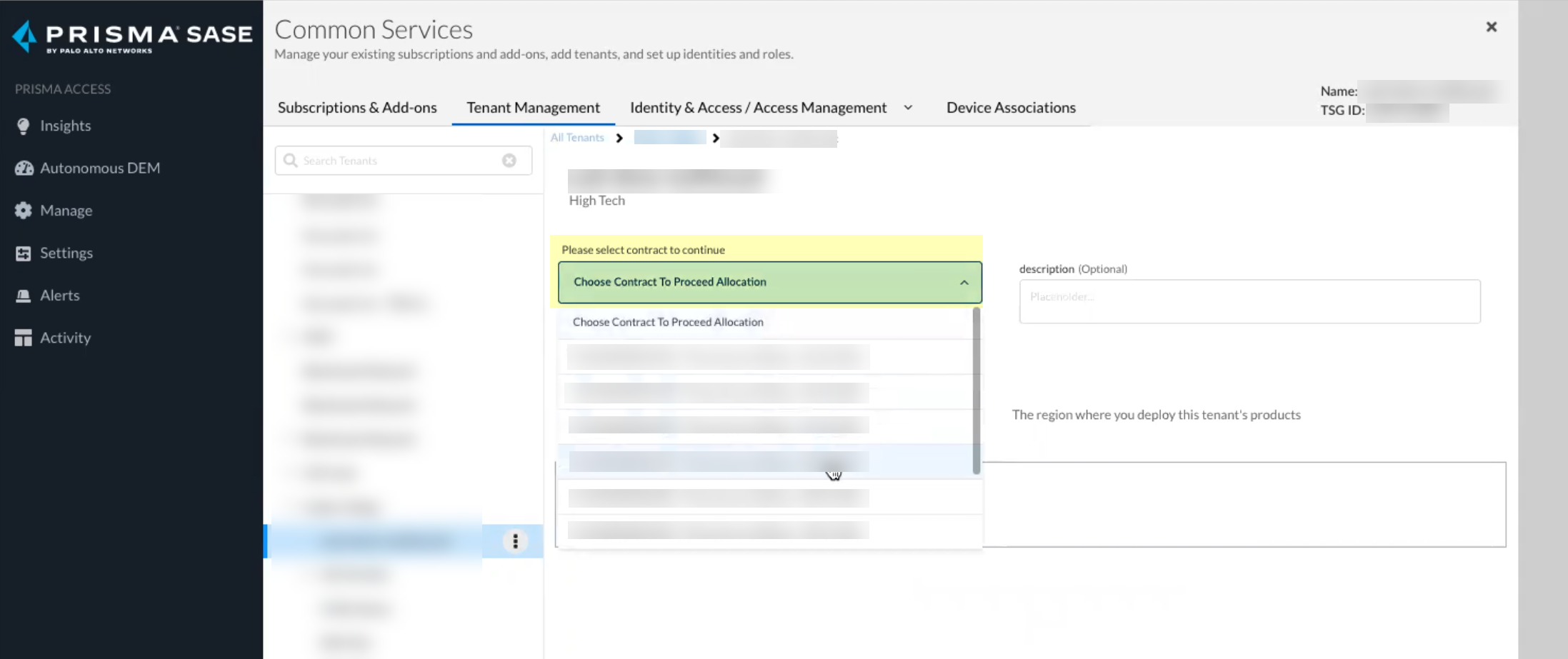
Task: Click the Settings sliders icon
Action: click(x=24, y=253)
